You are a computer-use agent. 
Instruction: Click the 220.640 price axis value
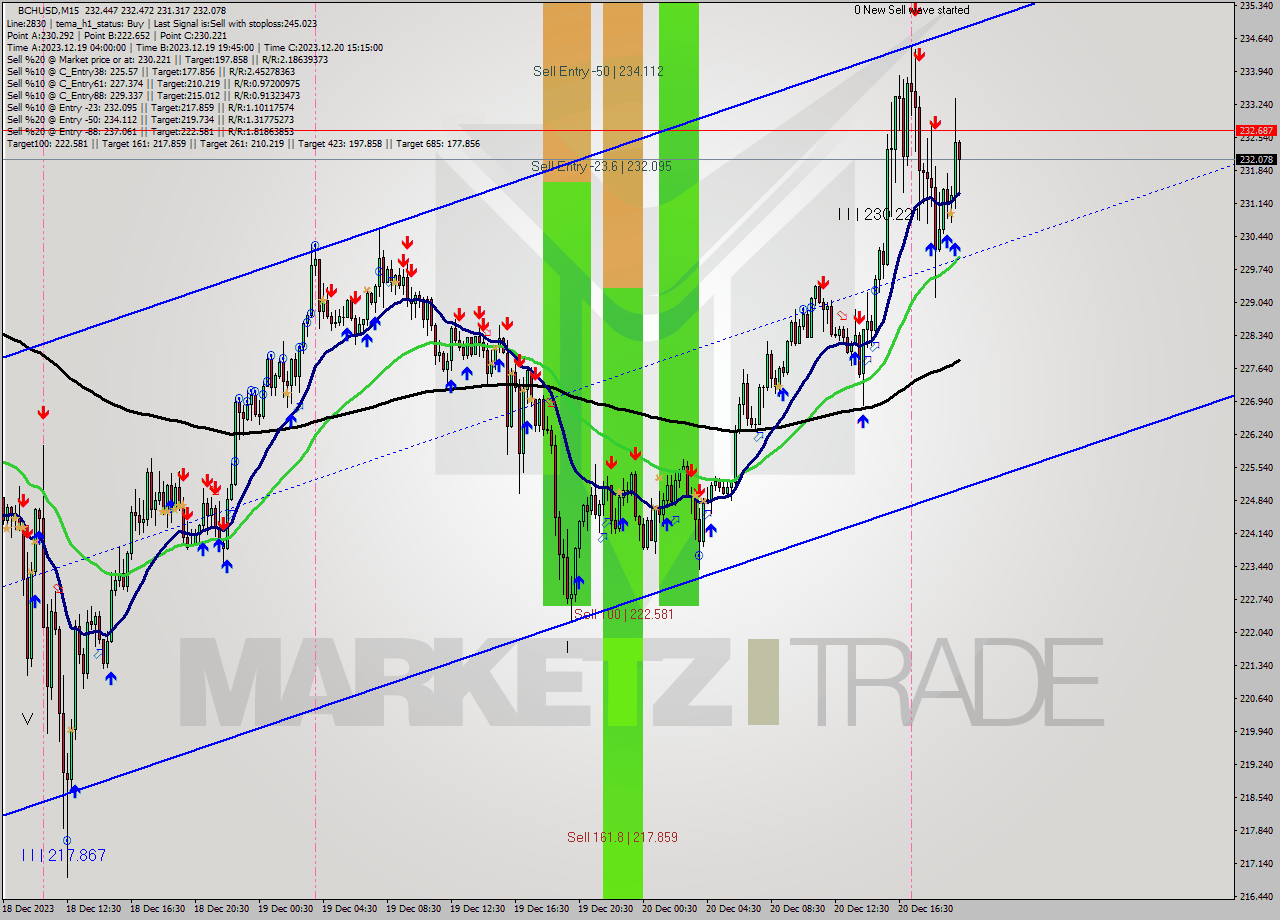click(1256, 698)
